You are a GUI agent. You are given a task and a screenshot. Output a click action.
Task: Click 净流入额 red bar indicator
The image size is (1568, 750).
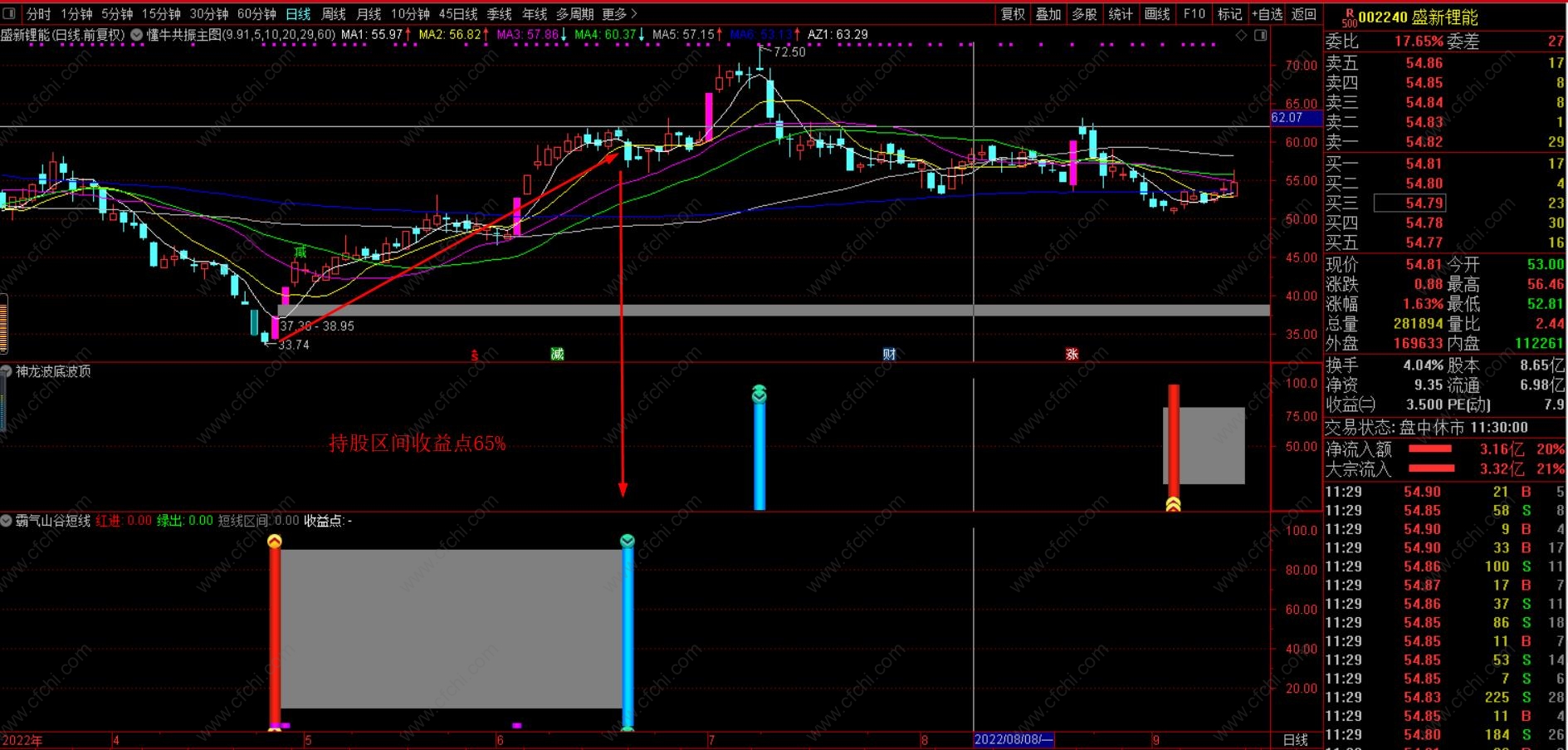(1430, 449)
